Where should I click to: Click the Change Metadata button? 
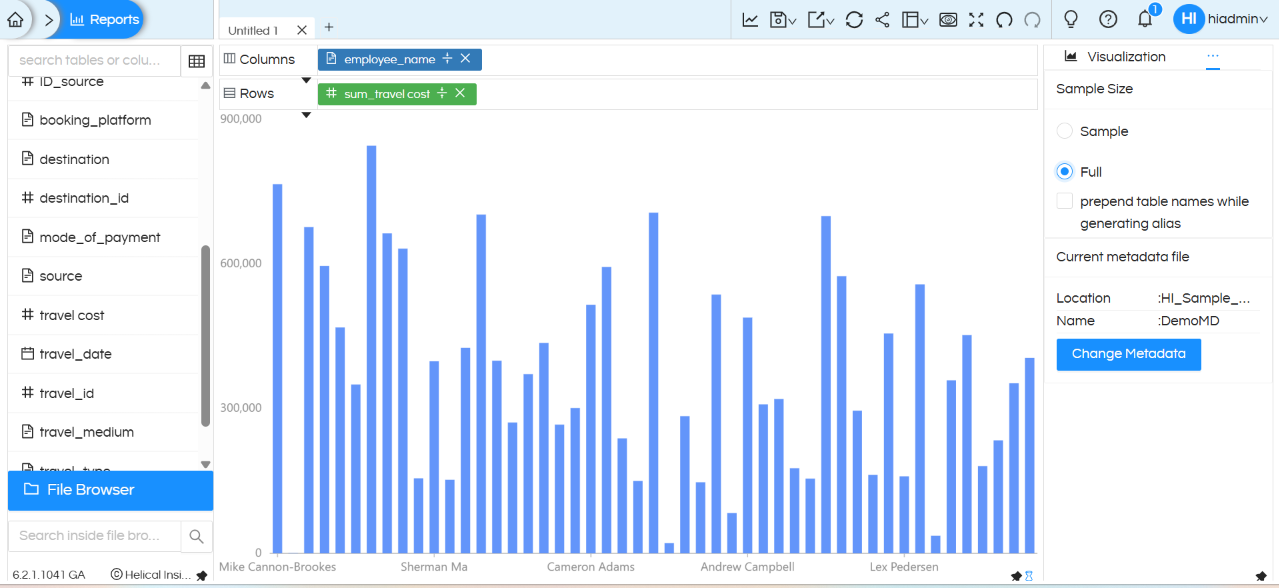(1129, 354)
